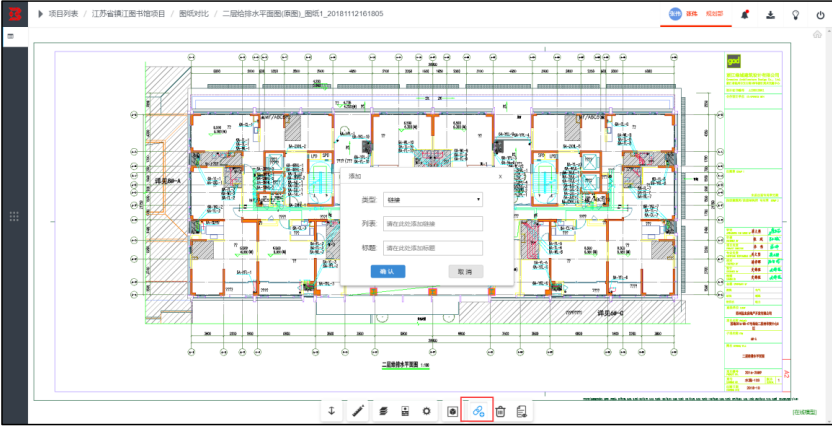Select the anchor/measure tool in bottom toolbar
This screenshot has height=428, width=832.
(332, 410)
